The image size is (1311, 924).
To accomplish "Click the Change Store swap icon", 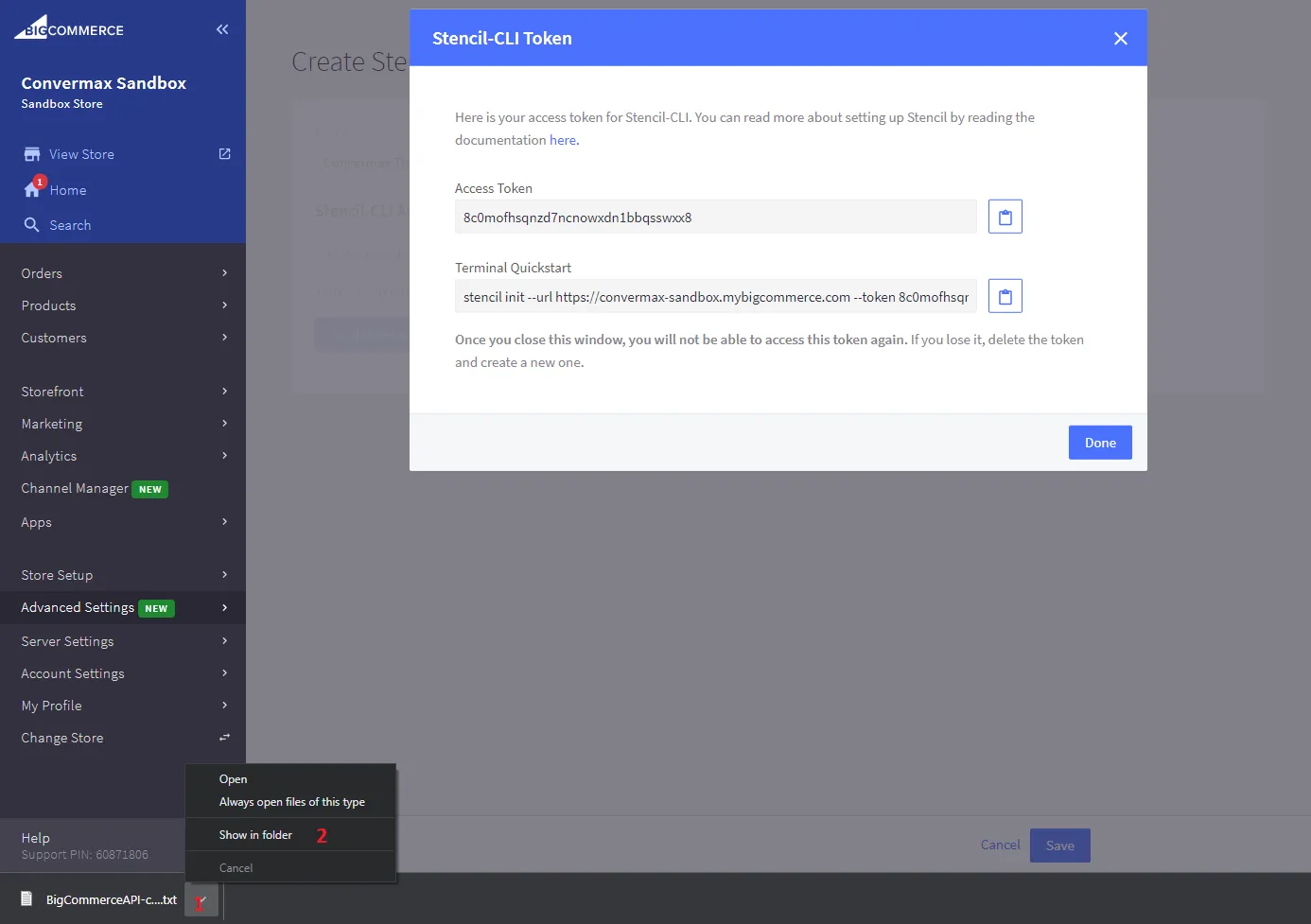I will coord(224,738).
